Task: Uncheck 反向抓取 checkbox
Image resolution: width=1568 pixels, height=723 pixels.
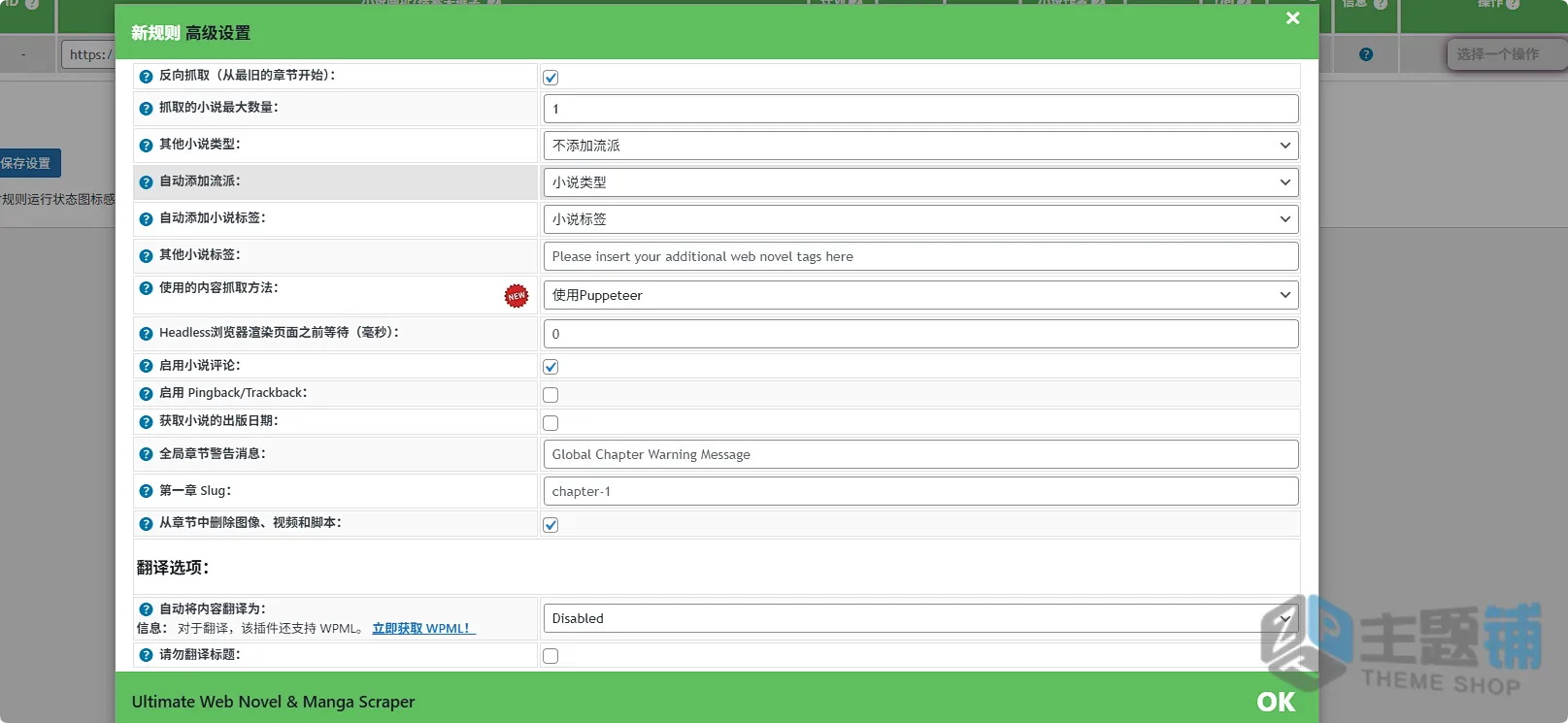Action: tap(550, 78)
